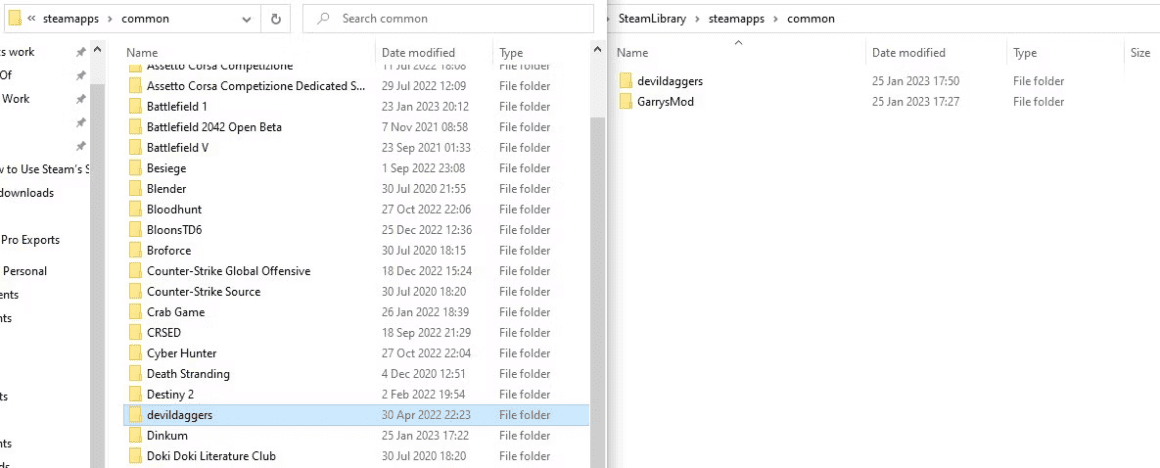Screen dimensions: 1160x468
Task: Click the date 25 Jan 2023 17:27
Action: (x=916, y=101)
